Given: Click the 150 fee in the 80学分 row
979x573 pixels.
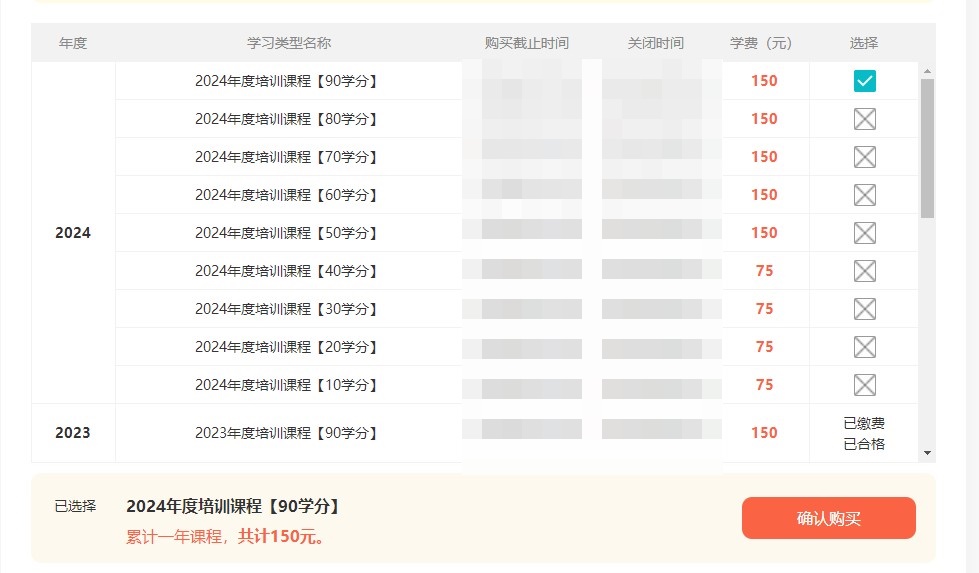Looking at the screenshot, I should [x=764, y=119].
